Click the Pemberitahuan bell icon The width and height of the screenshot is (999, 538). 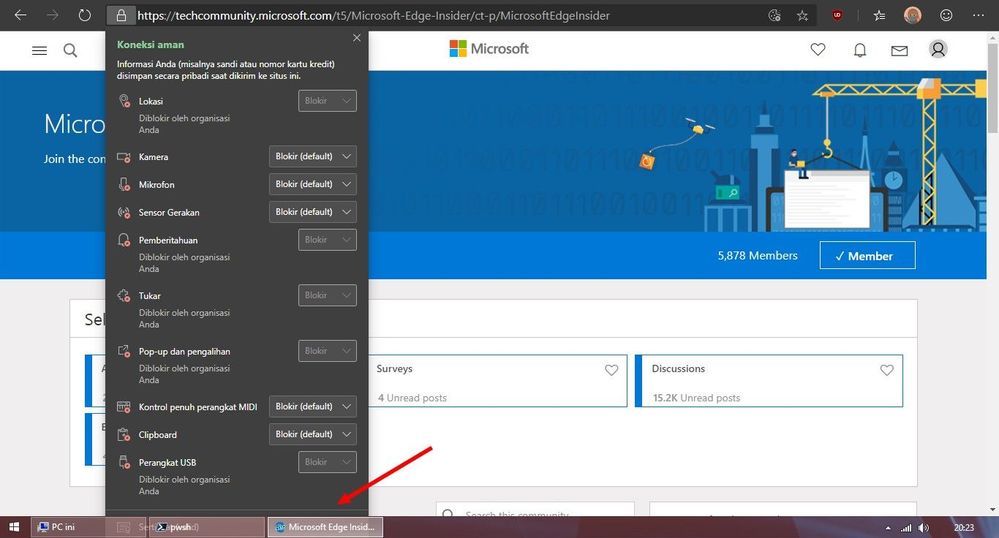pos(124,240)
